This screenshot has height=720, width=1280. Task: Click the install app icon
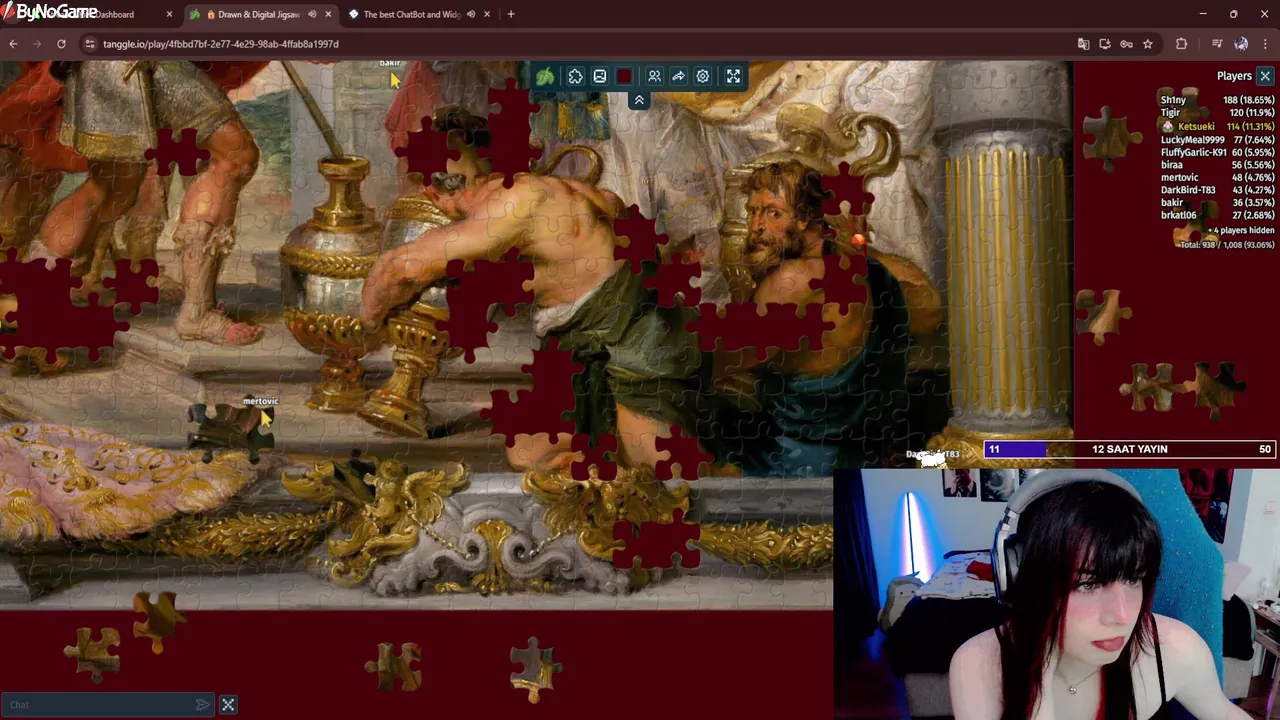click(x=1105, y=44)
